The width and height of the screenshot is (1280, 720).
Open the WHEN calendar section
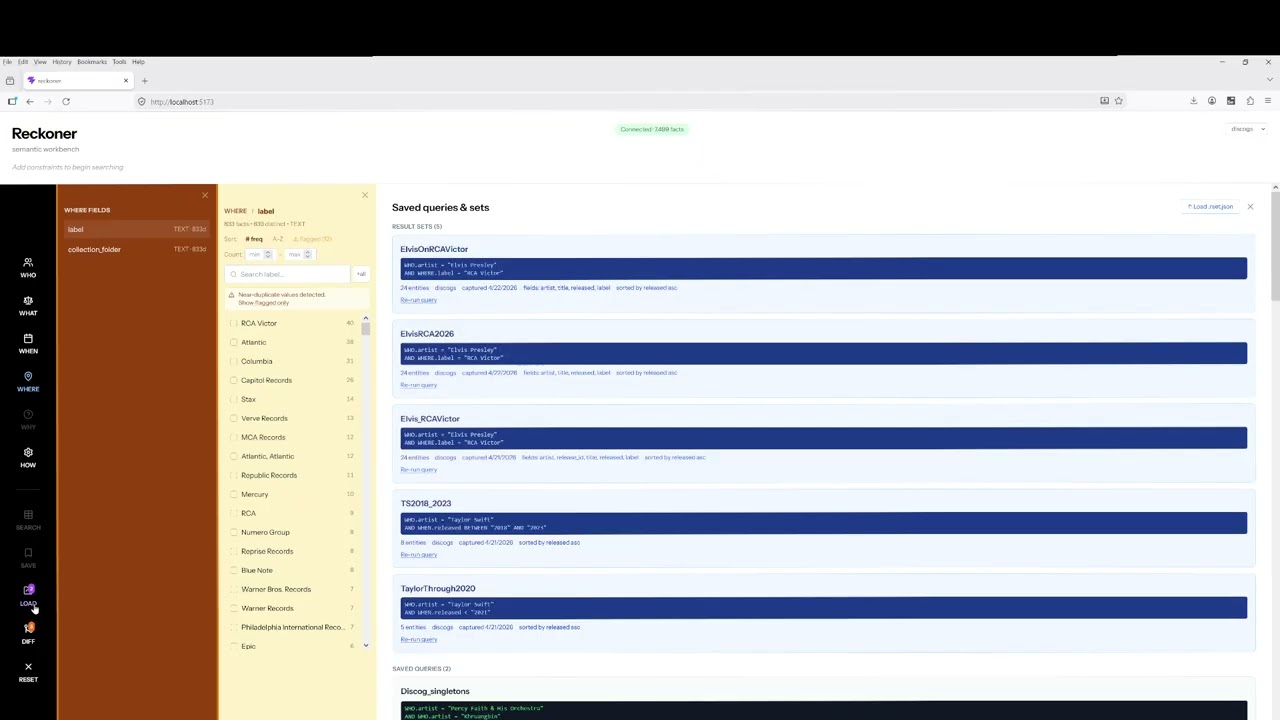[28, 343]
